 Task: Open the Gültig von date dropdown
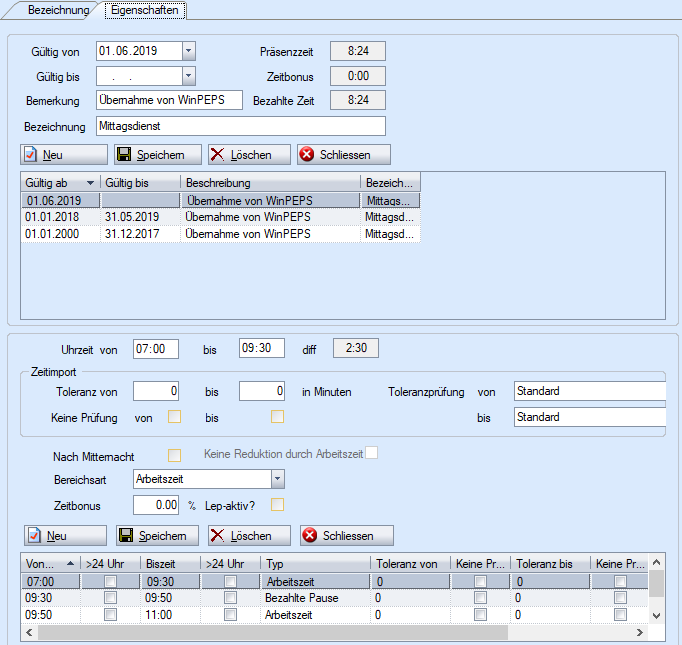coord(189,51)
